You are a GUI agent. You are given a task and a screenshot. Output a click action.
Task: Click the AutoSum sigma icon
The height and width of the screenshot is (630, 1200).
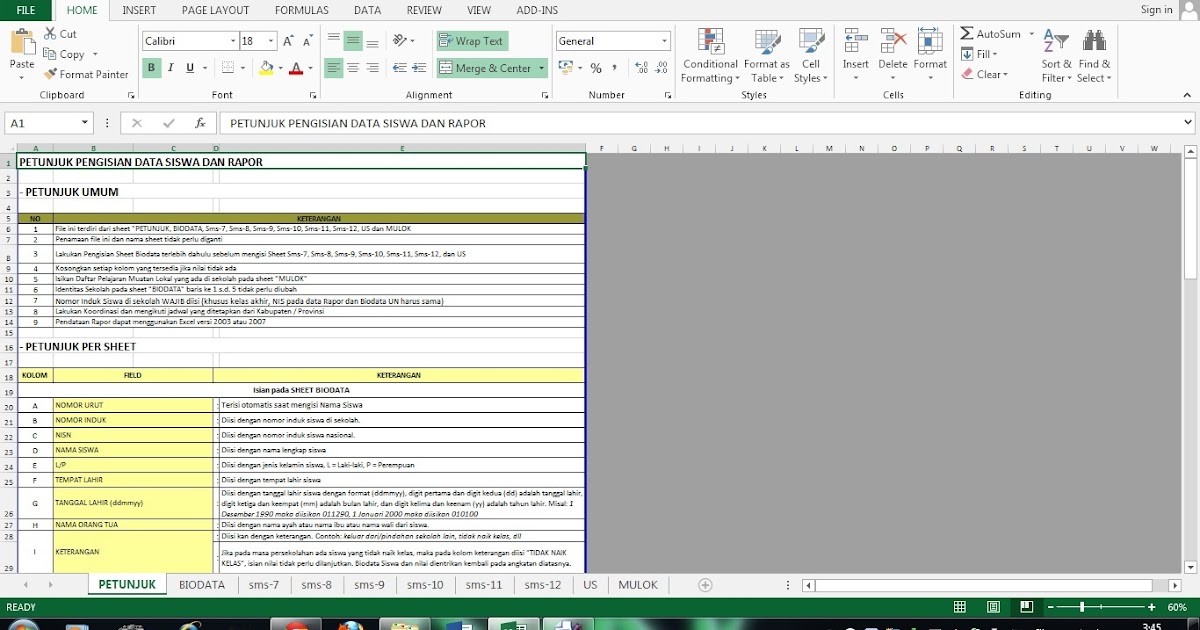pos(967,34)
